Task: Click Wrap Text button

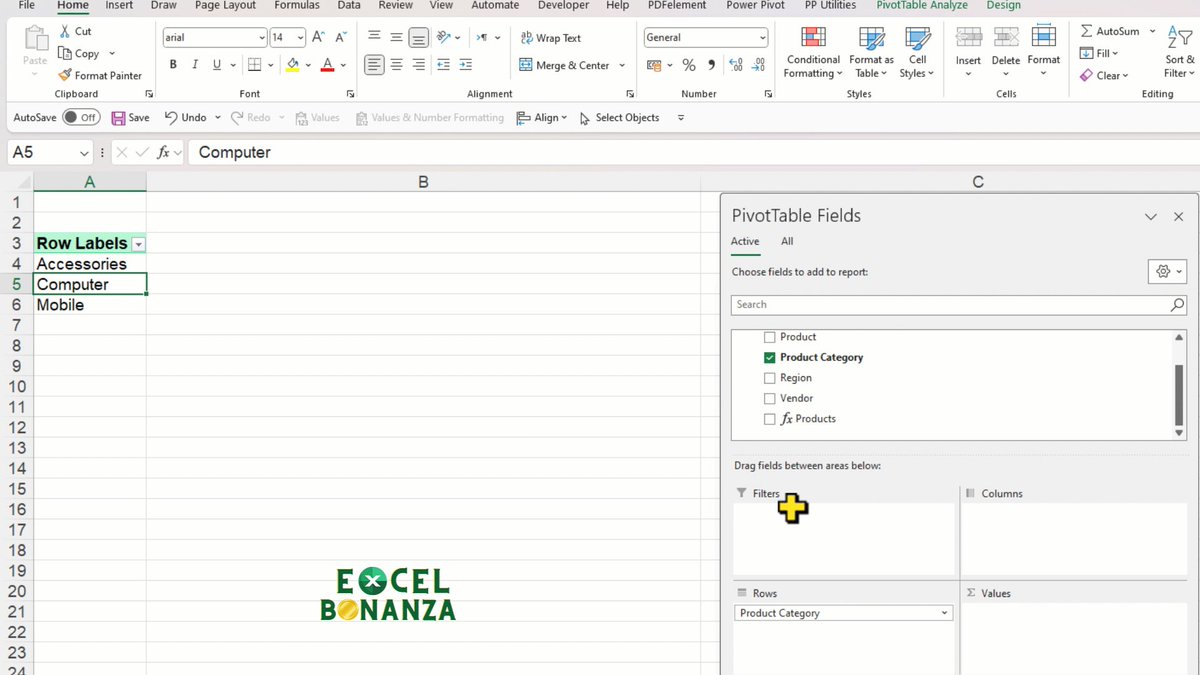Action: [x=551, y=38]
